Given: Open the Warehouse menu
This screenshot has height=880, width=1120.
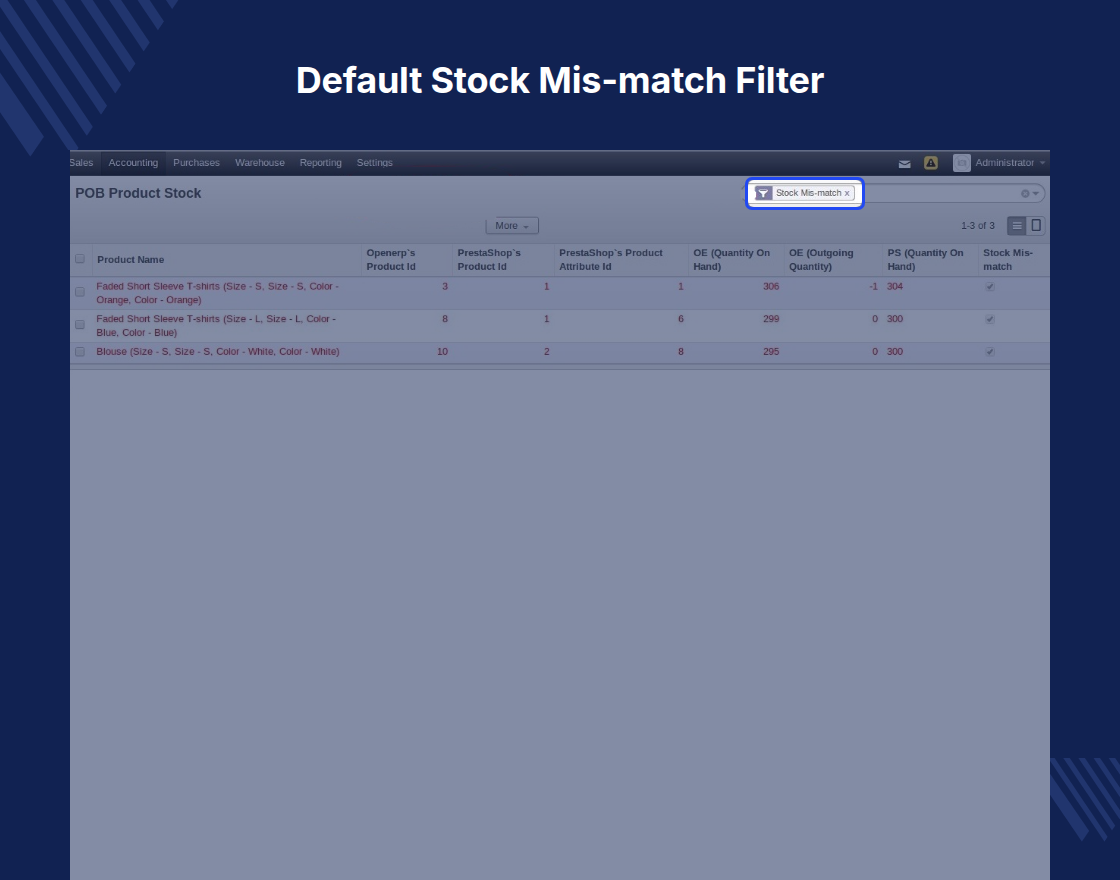Looking at the screenshot, I should 260,163.
